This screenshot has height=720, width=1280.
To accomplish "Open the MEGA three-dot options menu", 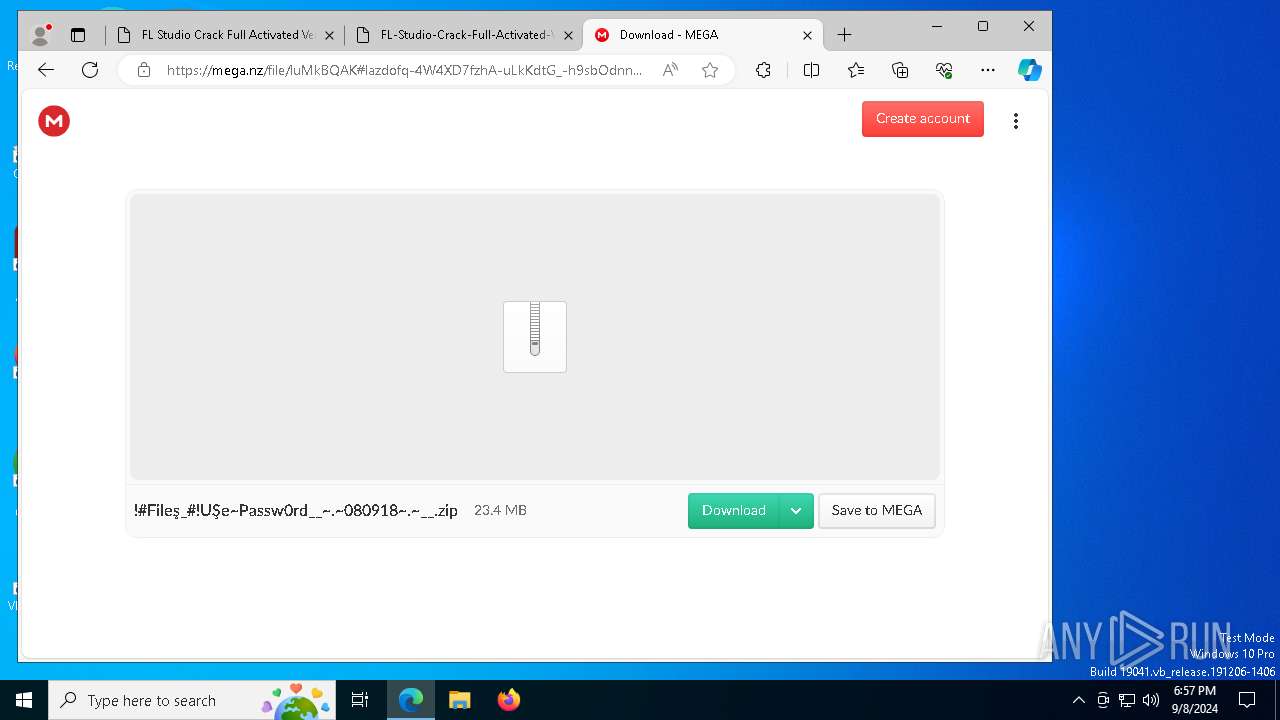I will pos(1016,121).
